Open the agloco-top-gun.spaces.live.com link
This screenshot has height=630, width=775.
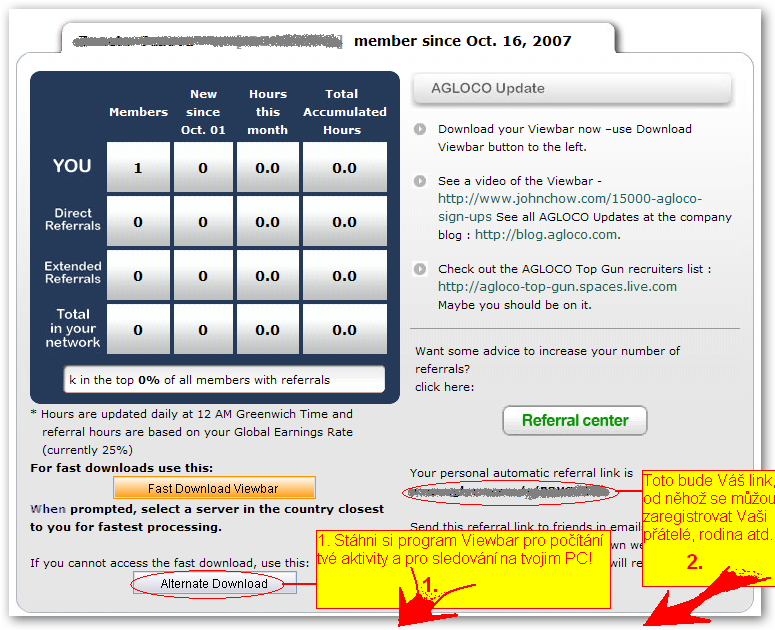pyautogui.click(x=557, y=287)
